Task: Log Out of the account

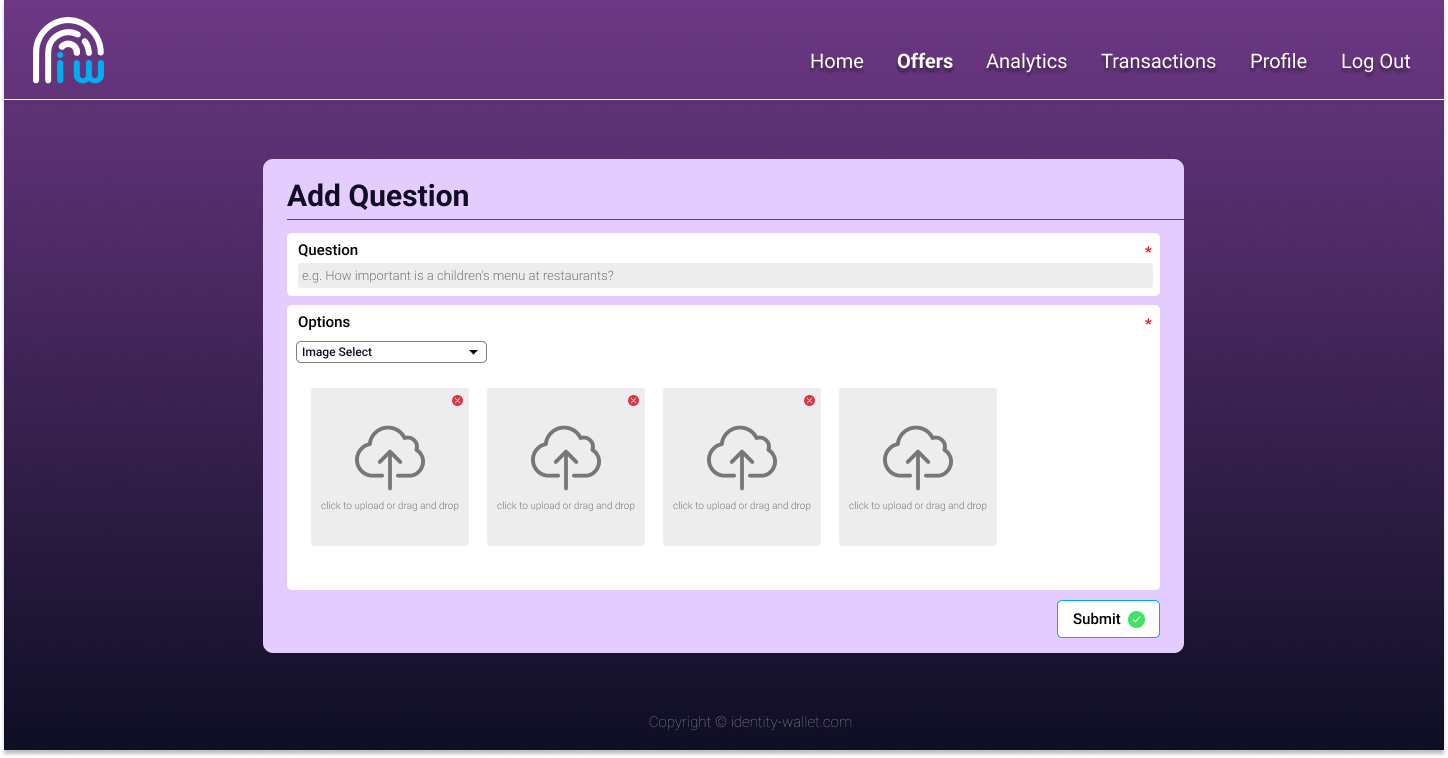Action: tap(1376, 61)
